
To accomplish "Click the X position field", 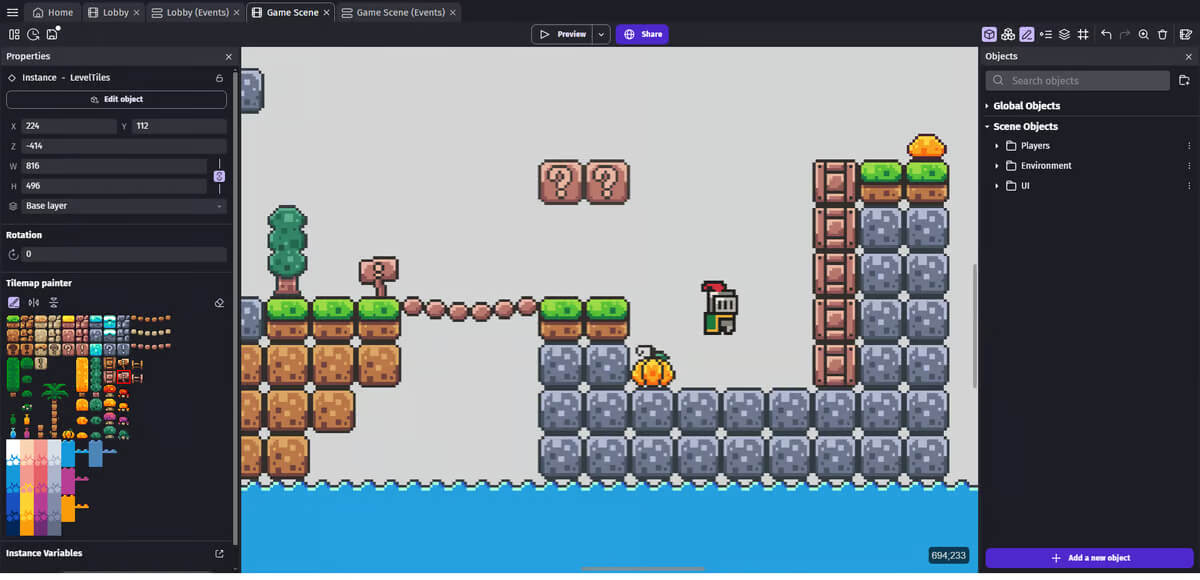I will point(69,126).
